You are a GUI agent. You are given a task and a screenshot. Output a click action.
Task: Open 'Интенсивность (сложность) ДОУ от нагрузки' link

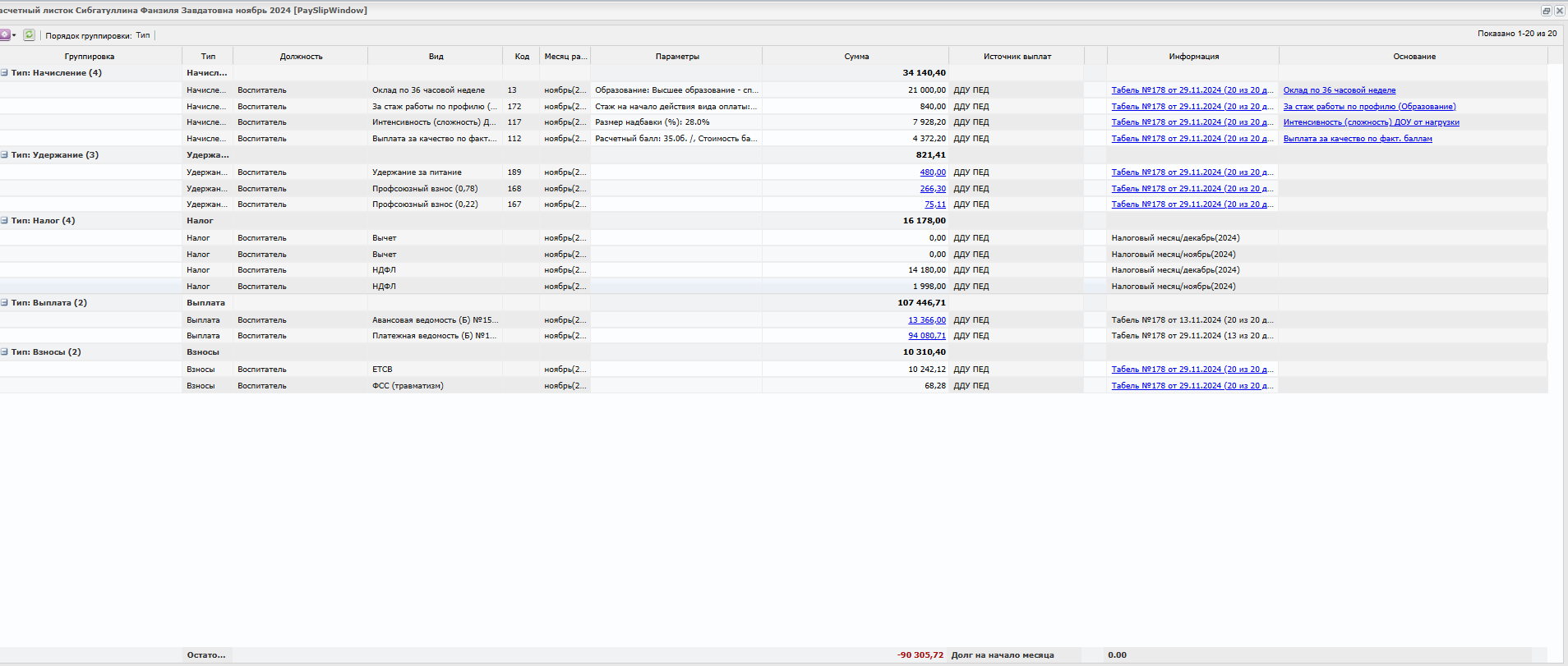click(x=1372, y=122)
